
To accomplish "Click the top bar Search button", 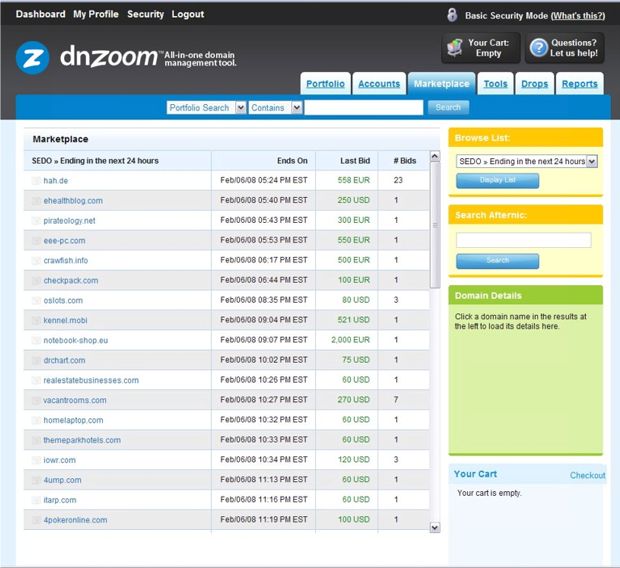I will click(448, 108).
